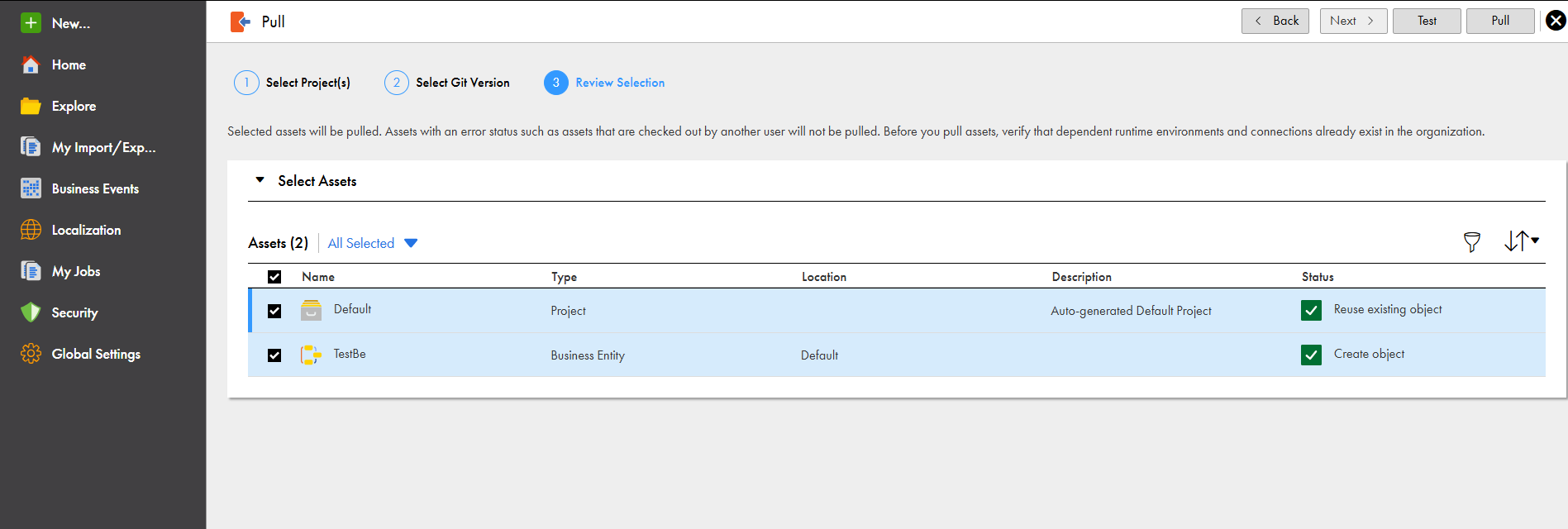This screenshot has width=1568, height=529.
Task: Select step 3 Review Selection
Action: click(x=604, y=83)
